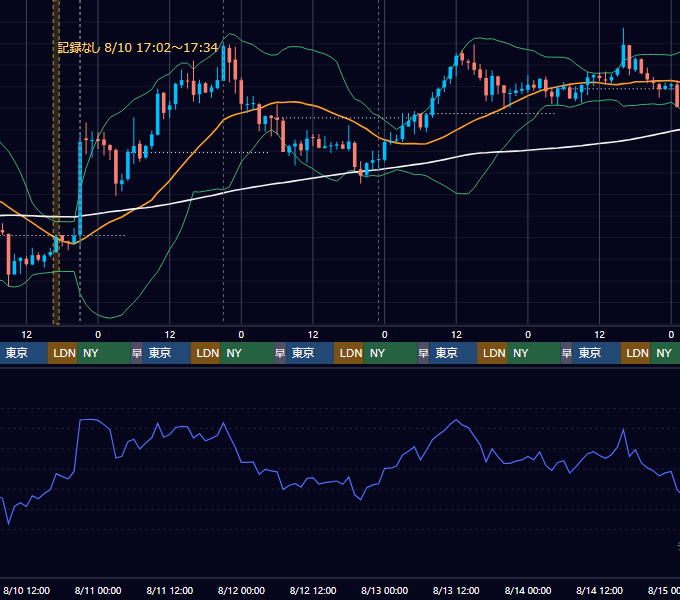This screenshot has height=600, width=680.
Task: Click the 8/14 12:00 date axis label
Action: (599, 590)
